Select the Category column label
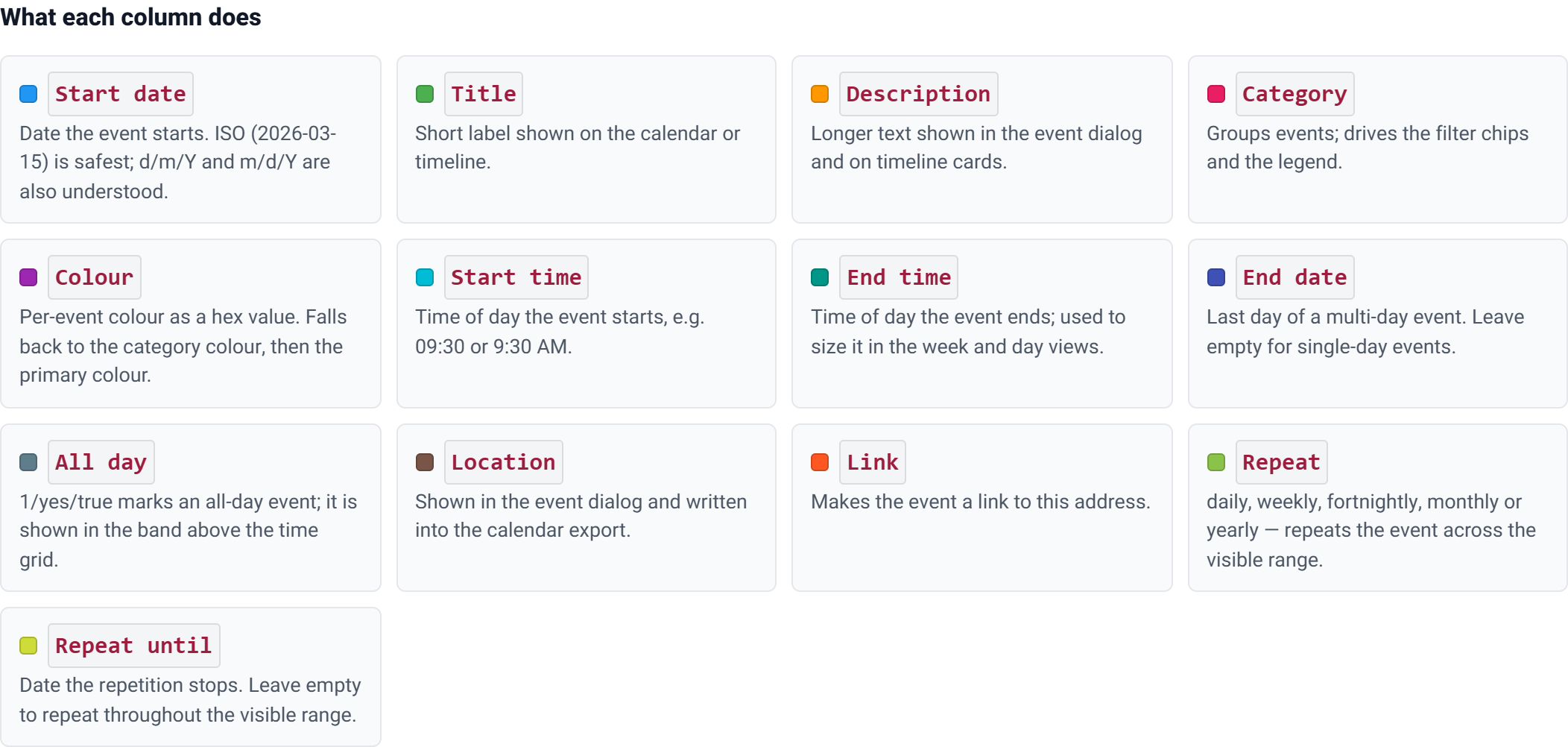1568x747 pixels. [x=1295, y=94]
